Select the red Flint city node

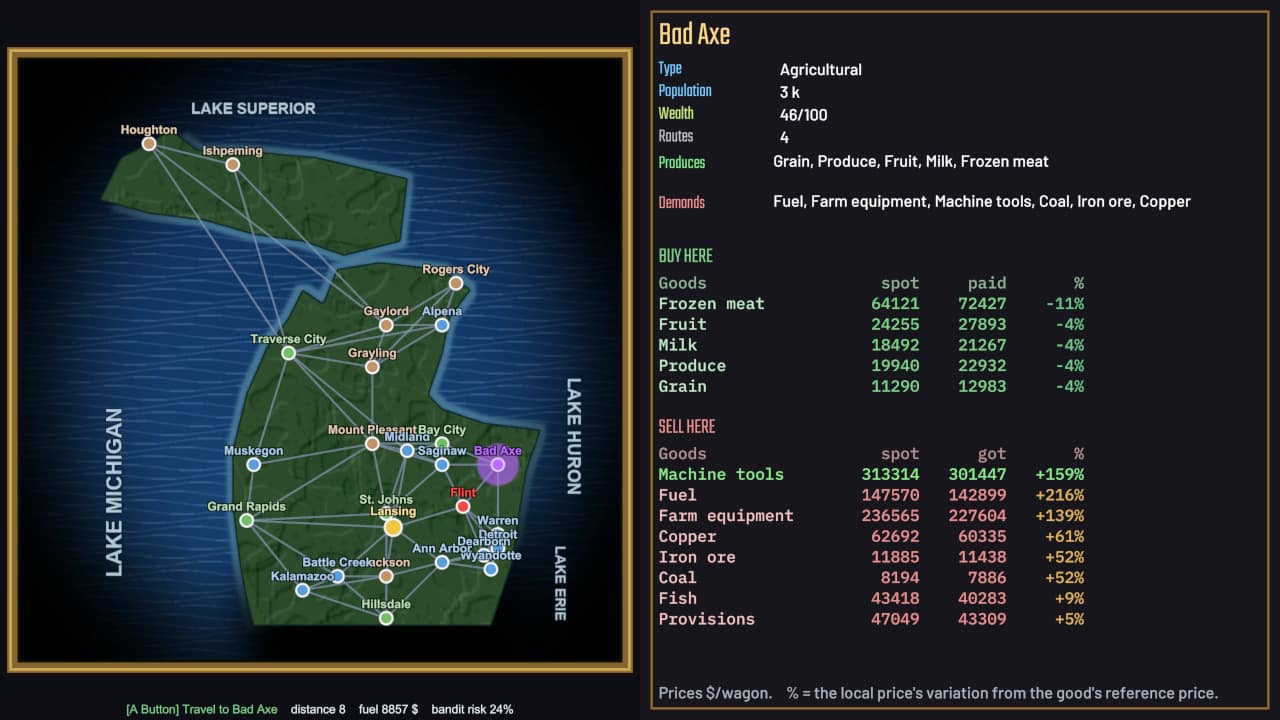[463, 507]
